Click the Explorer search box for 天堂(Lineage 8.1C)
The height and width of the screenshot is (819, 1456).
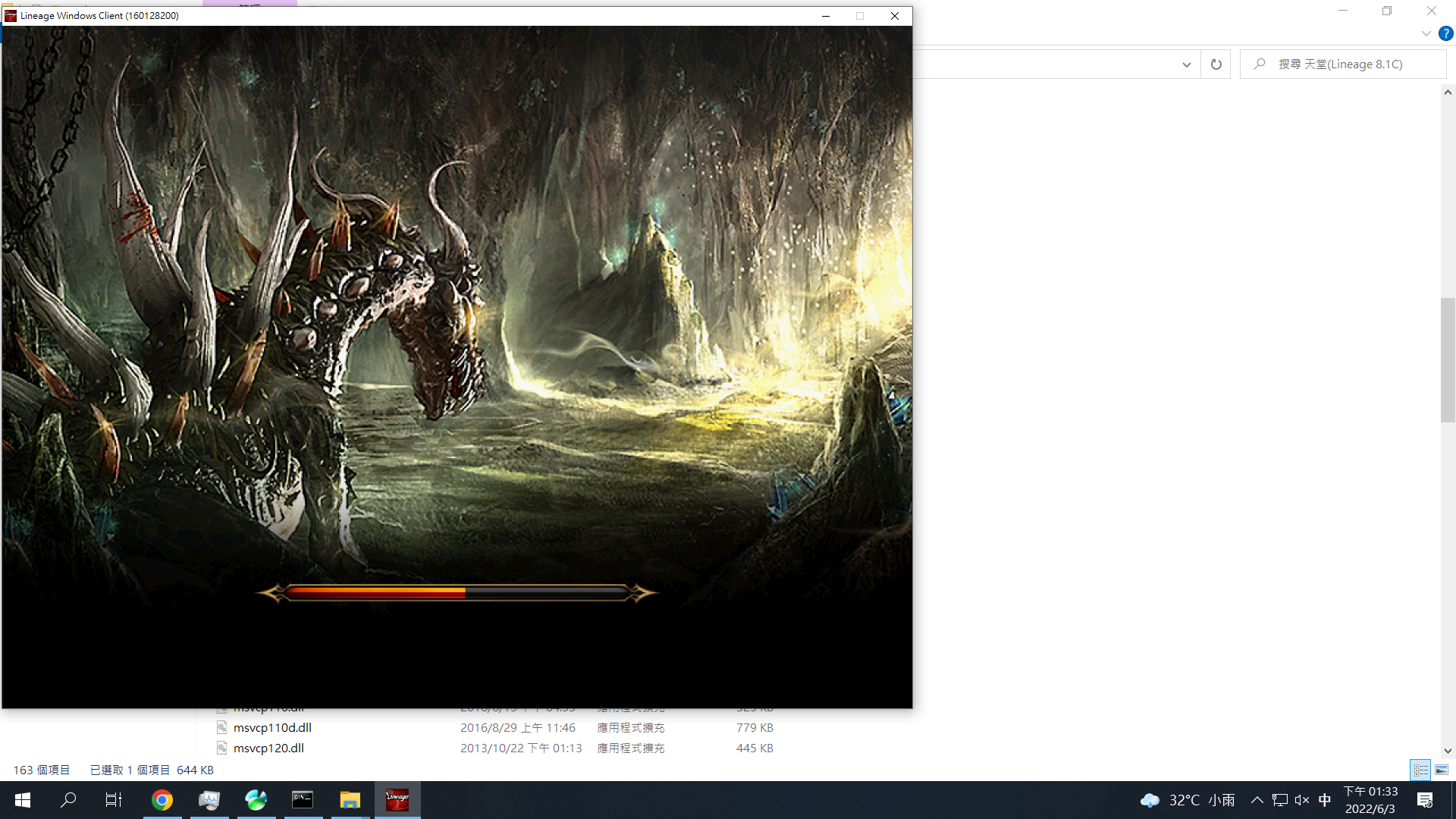1343,64
